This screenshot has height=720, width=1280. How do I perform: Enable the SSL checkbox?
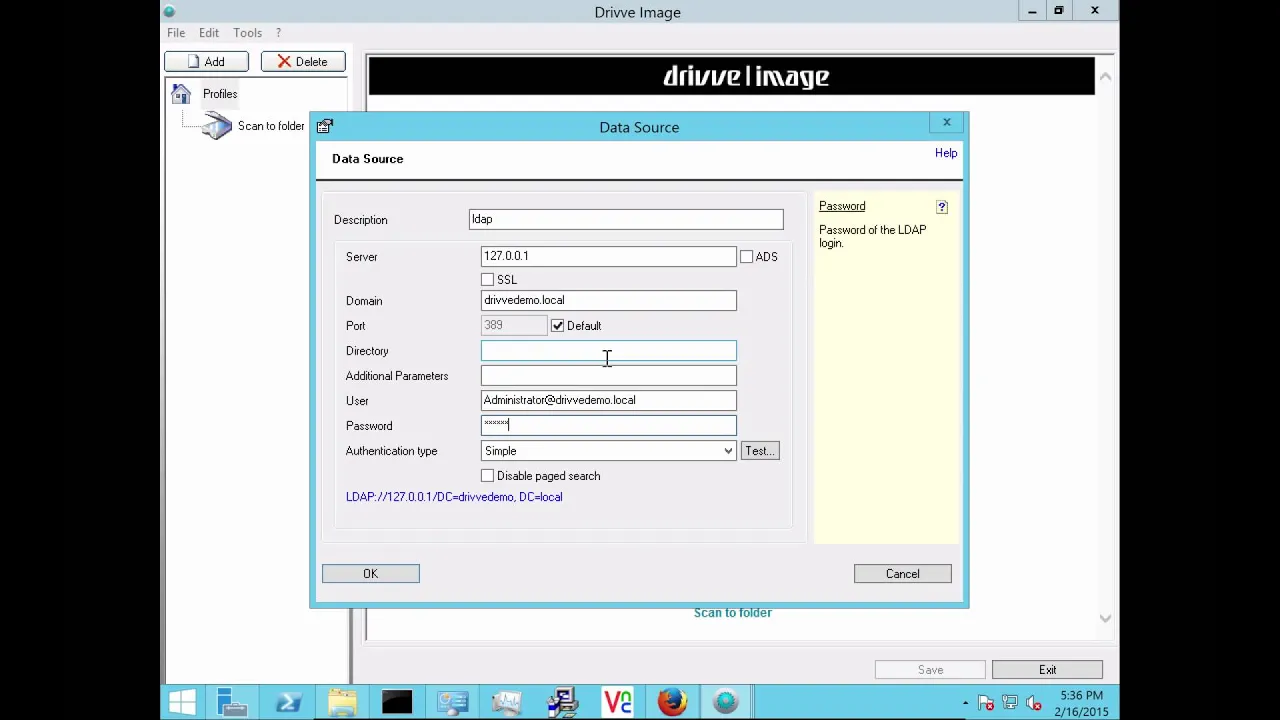tap(487, 280)
